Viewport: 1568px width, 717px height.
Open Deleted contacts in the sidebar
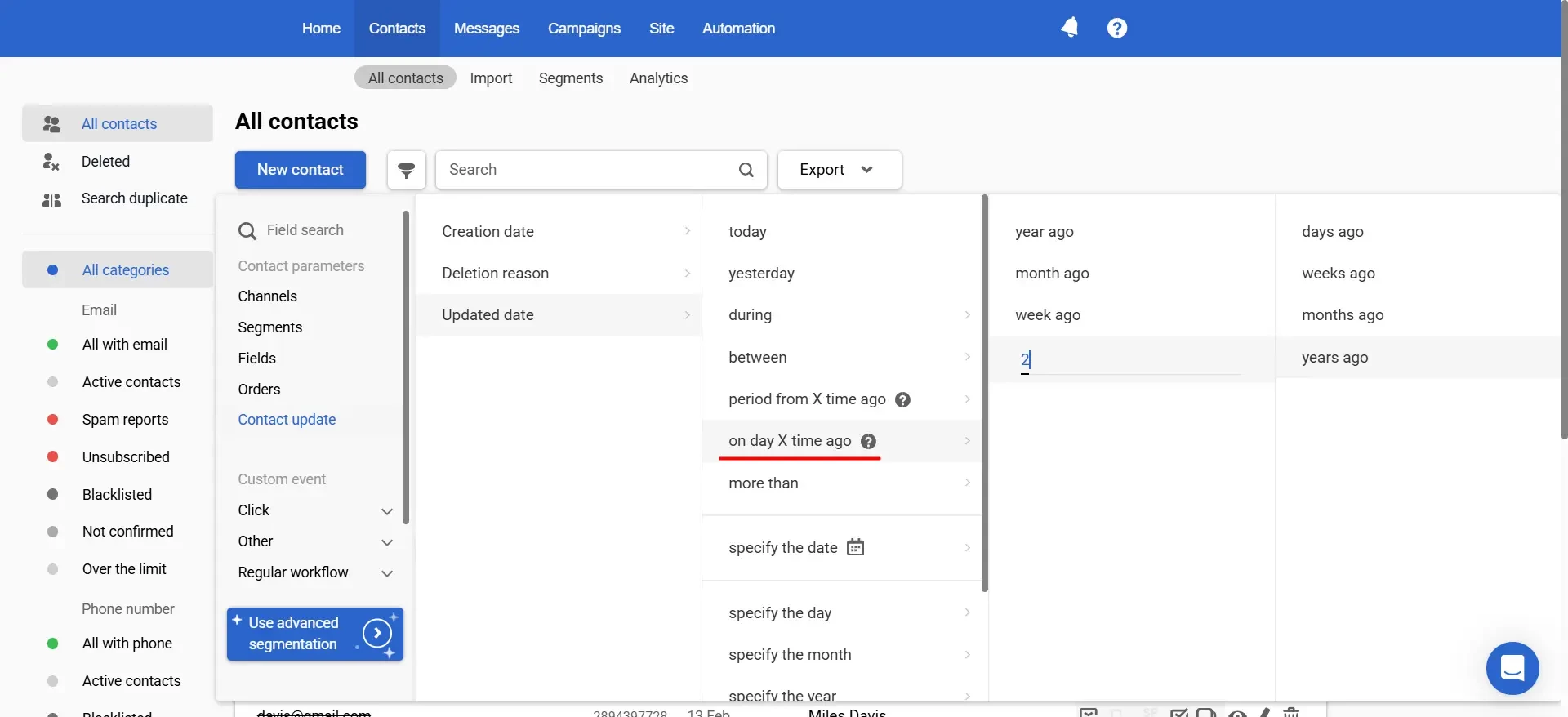pyautogui.click(x=105, y=162)
